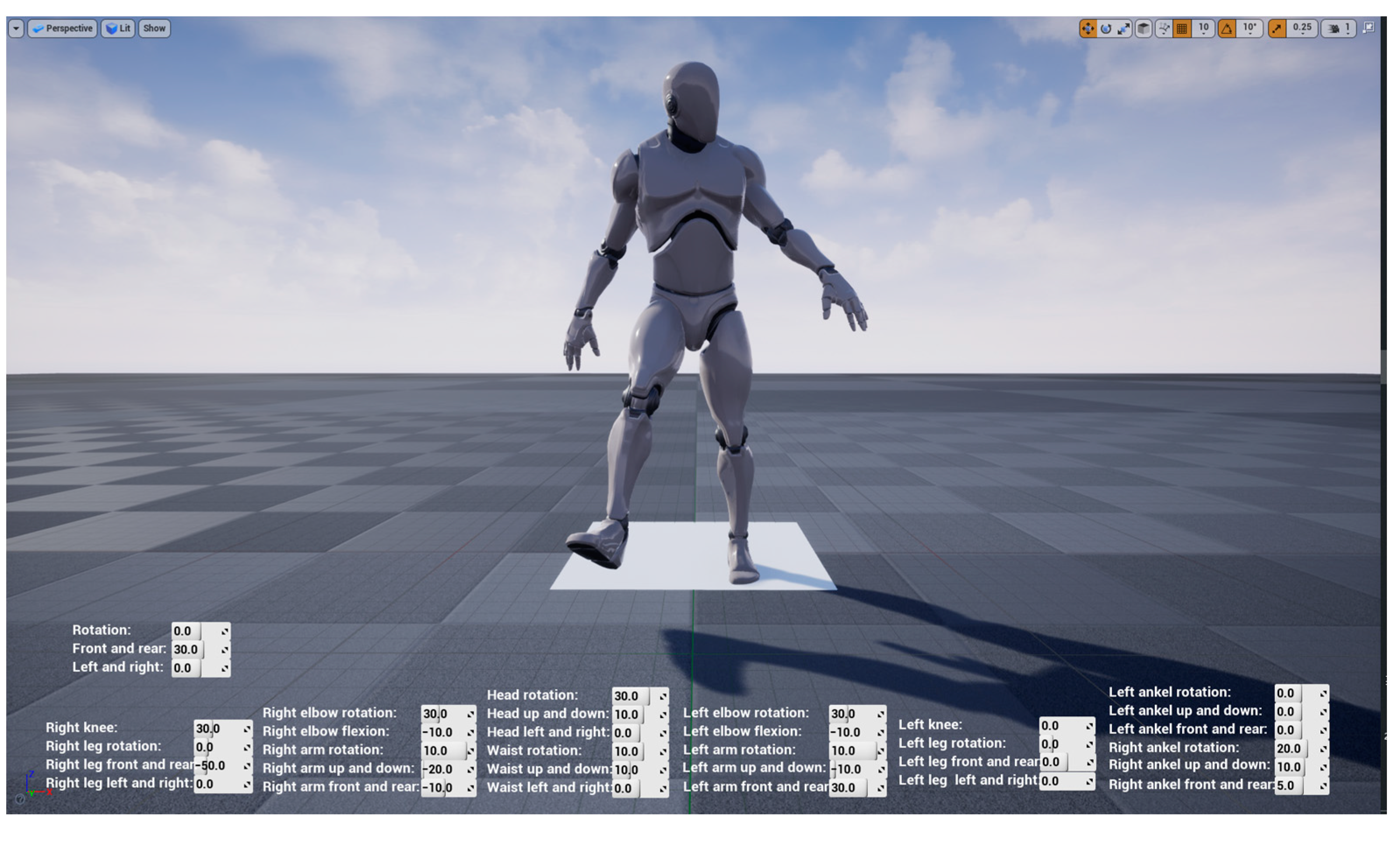Open the Perspective viewport type menu
The width and height of the screenshot is (1400, 843).
(63, 28)
